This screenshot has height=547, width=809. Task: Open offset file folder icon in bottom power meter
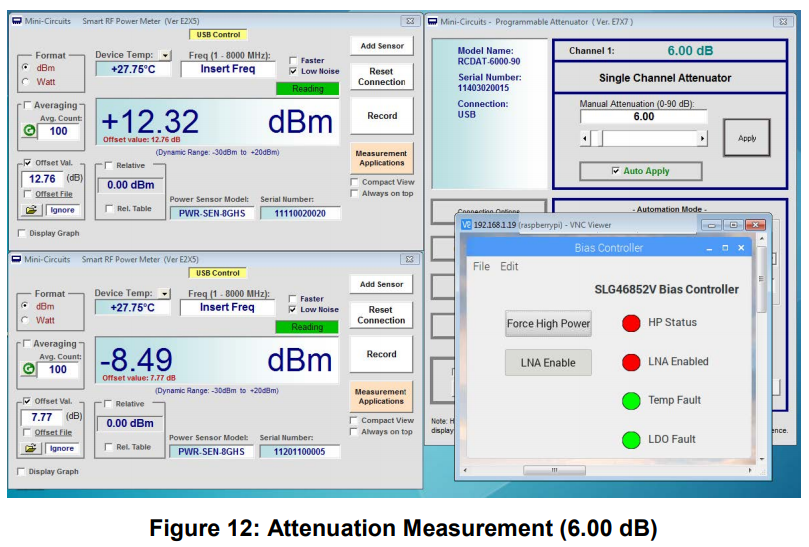pyautogui.click(x=30, y=448)
